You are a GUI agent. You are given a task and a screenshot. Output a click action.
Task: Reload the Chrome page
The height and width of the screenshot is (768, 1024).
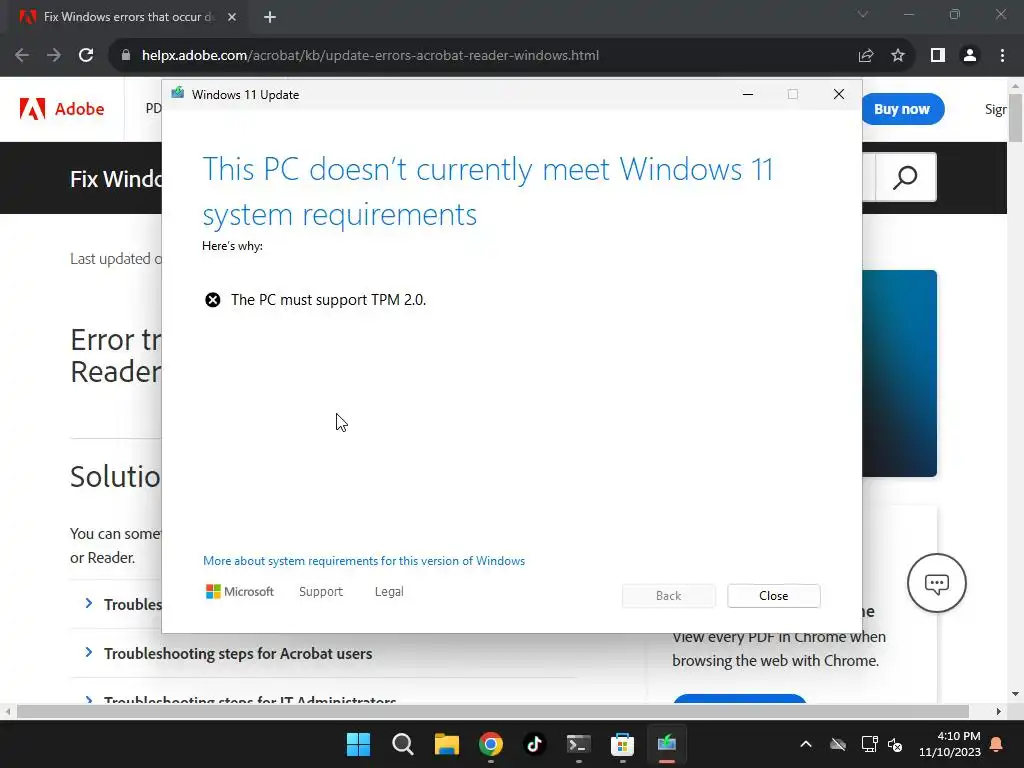pos(86,56)
